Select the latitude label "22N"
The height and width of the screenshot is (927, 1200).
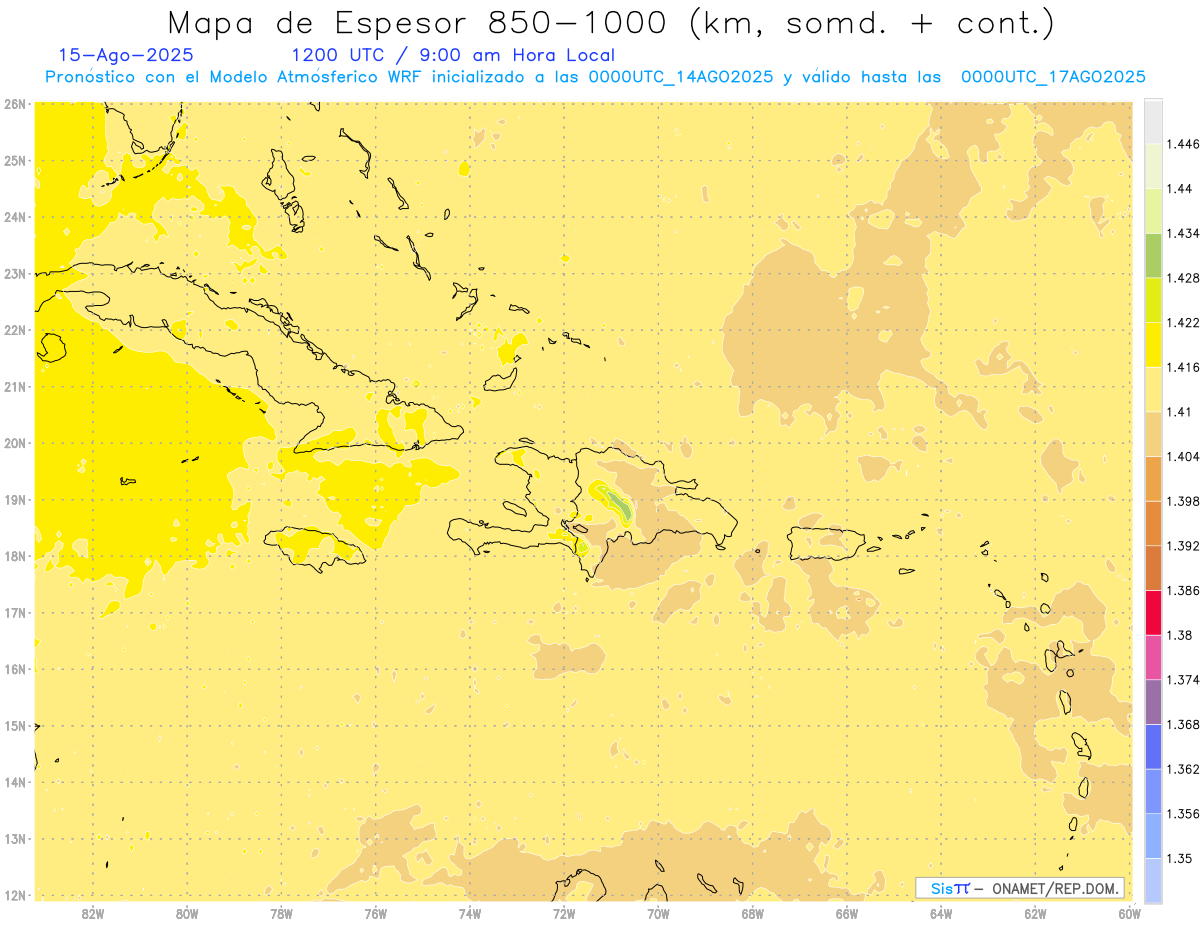[x=15, y=330]
